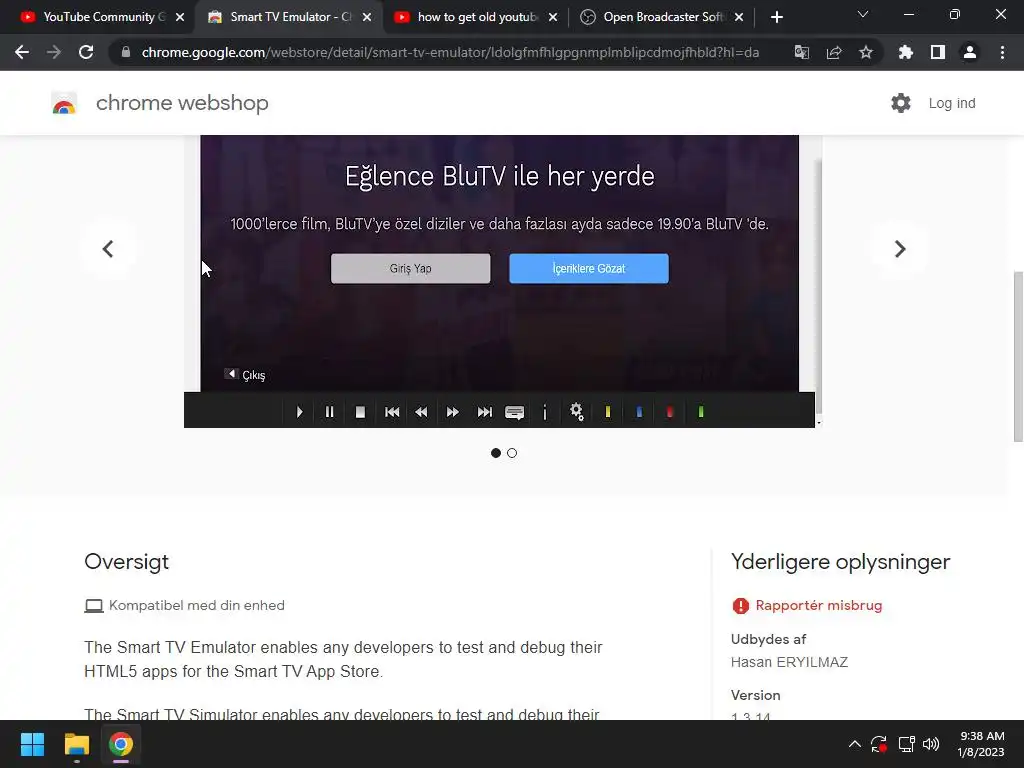Image resolution: width=1024 pixels, height=768 pixels.
Task: Open the Chrome three-dot menu
Action: 1002,52
